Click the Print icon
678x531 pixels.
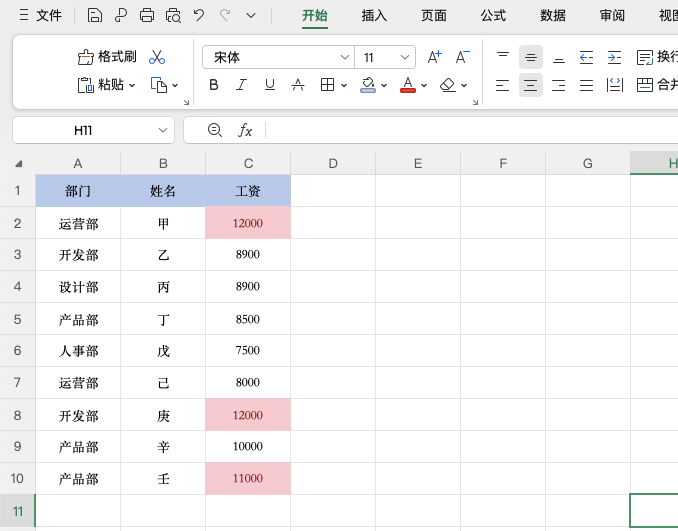point(147,16)
